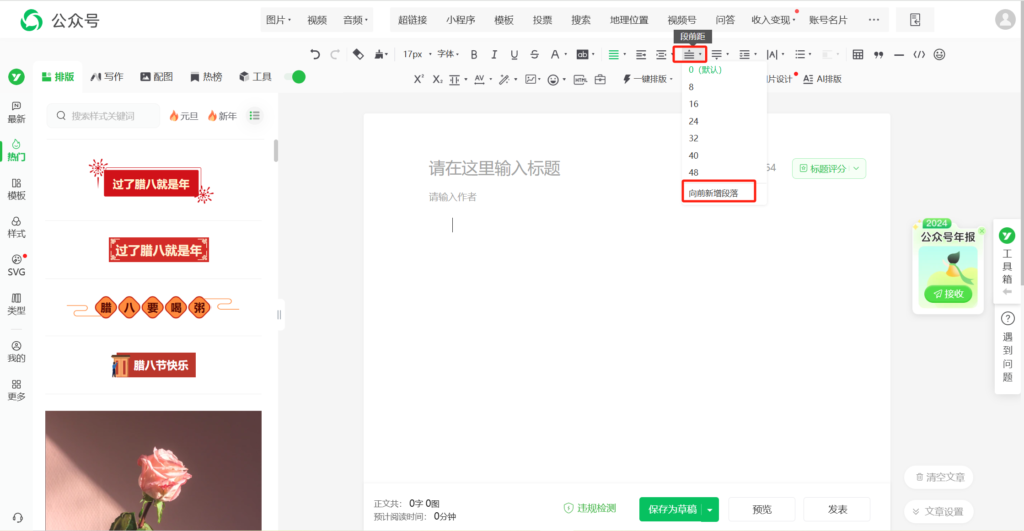Click the headset support icon

click(x=18, y=518)
